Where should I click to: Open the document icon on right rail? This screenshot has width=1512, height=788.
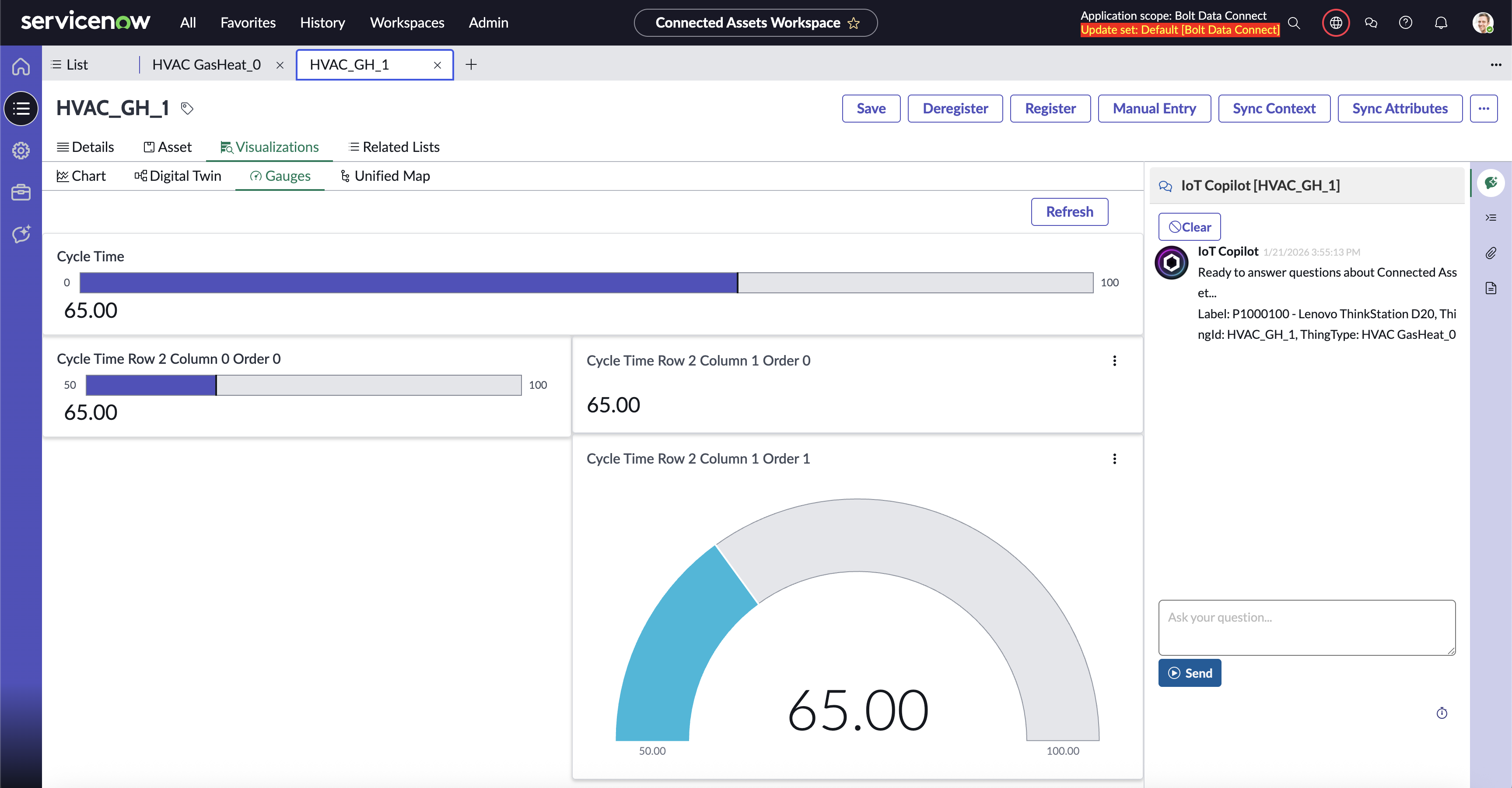1491,288
